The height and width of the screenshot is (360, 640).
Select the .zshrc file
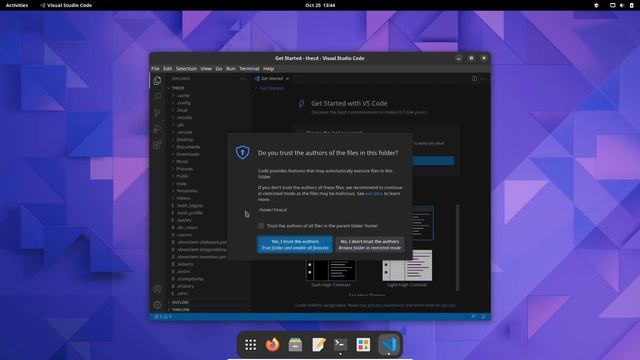click(x=183, y=293)
